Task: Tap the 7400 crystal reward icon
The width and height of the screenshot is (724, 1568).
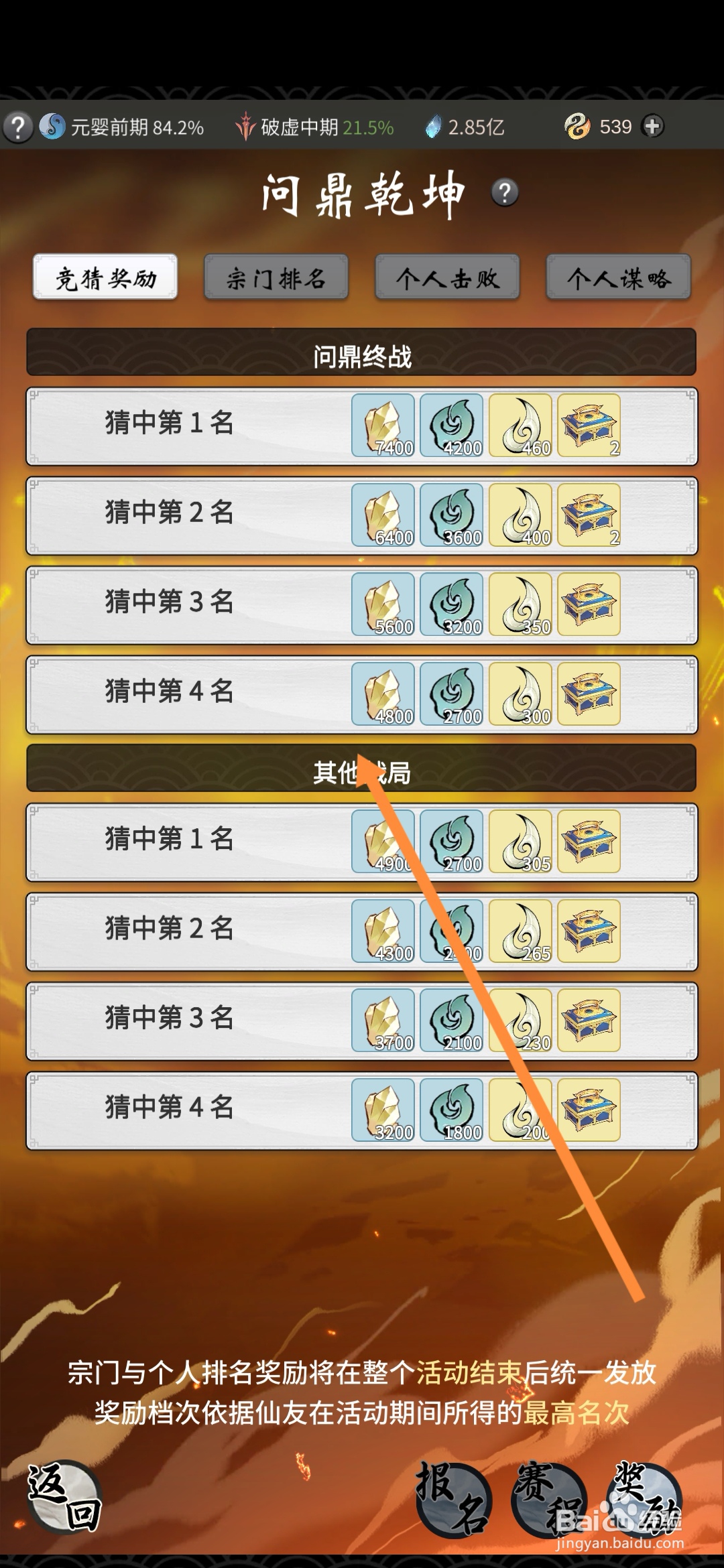Action: click(x=383, y=426)
